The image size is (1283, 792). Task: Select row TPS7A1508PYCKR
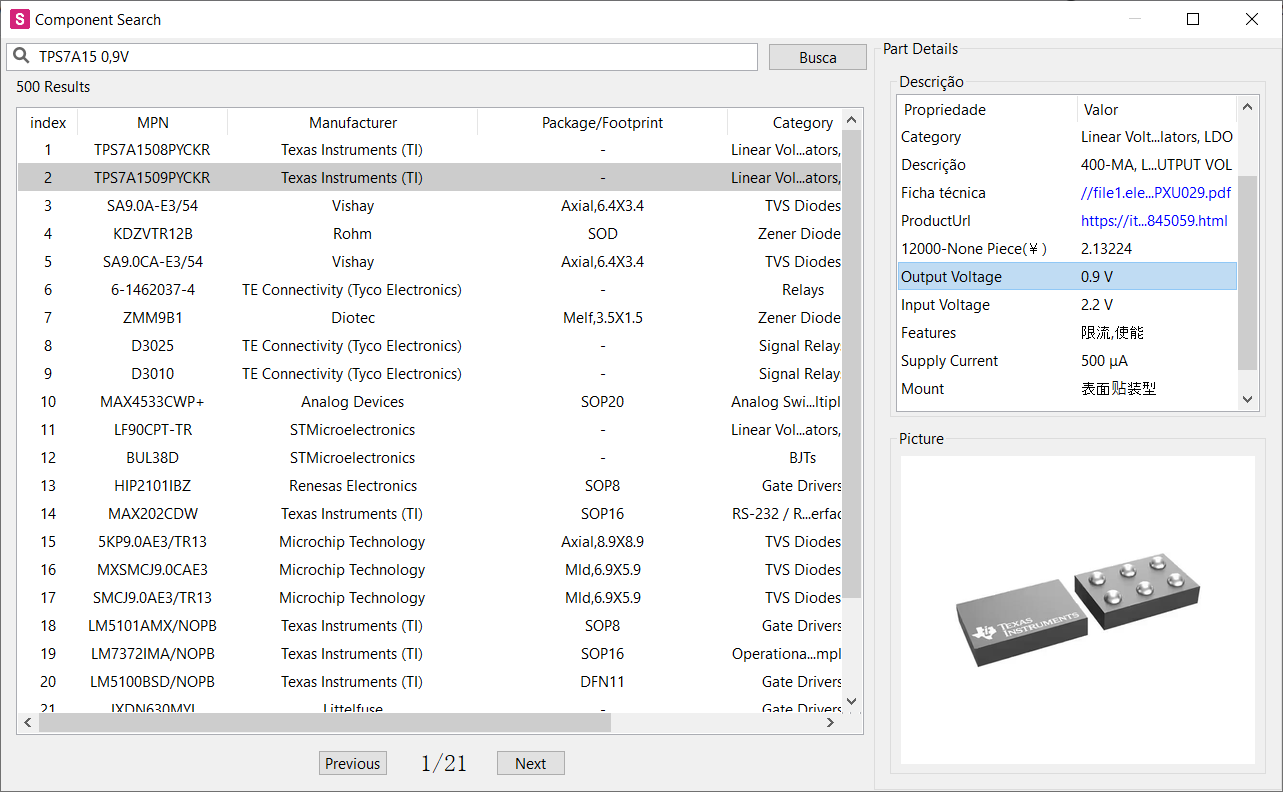click(430, 150)
